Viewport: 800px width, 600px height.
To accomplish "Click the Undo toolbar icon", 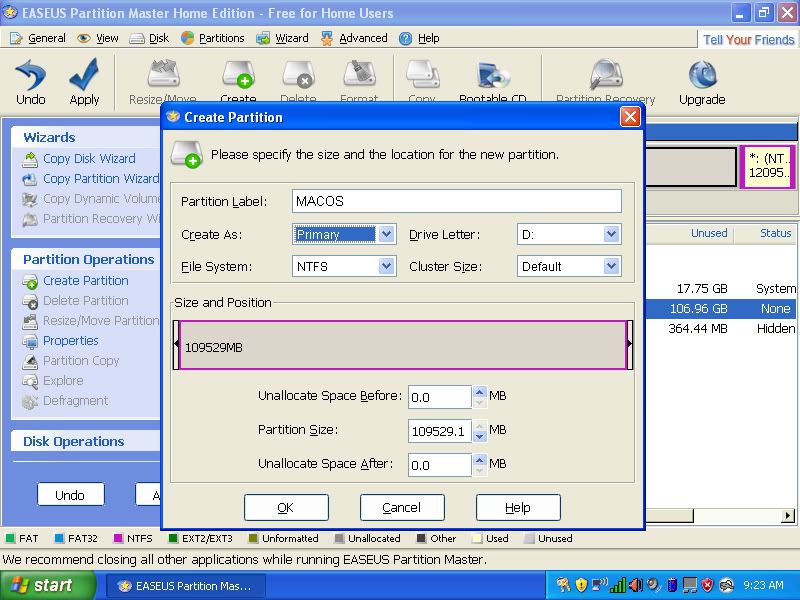I will click(x=31, y=82).
